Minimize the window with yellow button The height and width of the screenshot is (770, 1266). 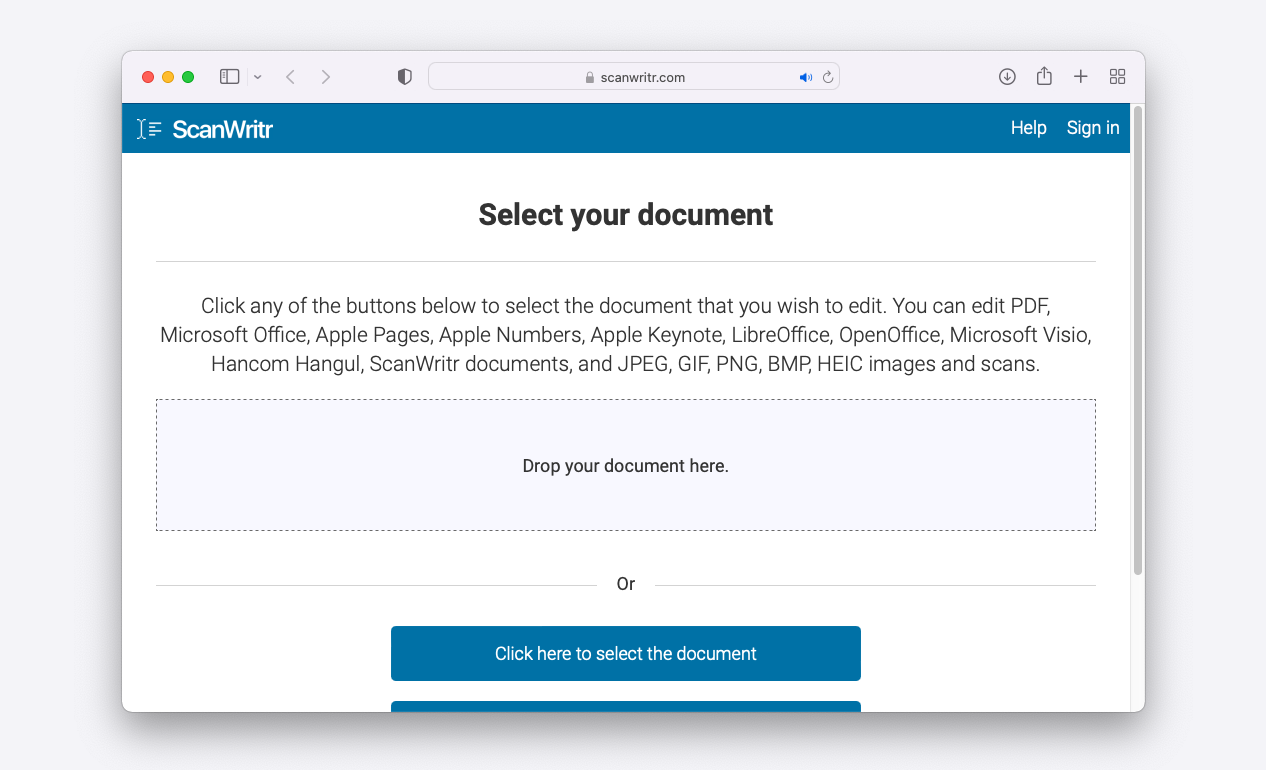coord(168,77)
